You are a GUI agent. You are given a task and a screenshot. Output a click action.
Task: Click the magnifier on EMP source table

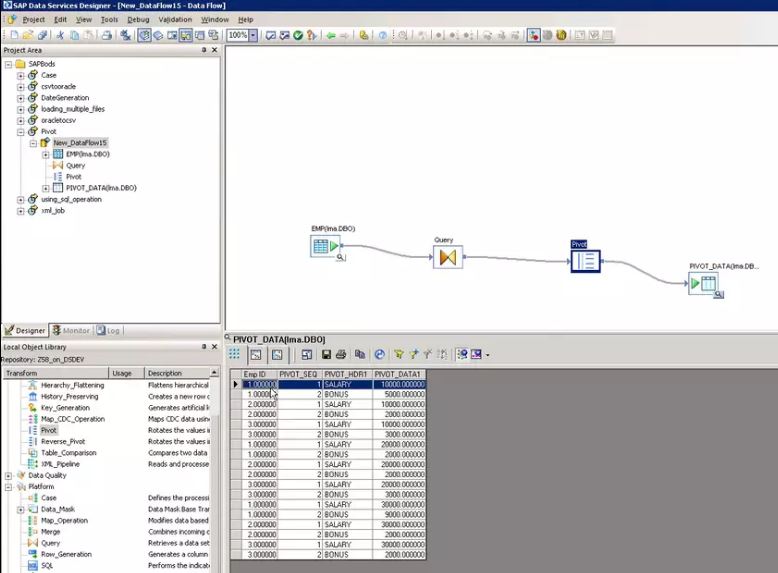click(x=340, y=257)
